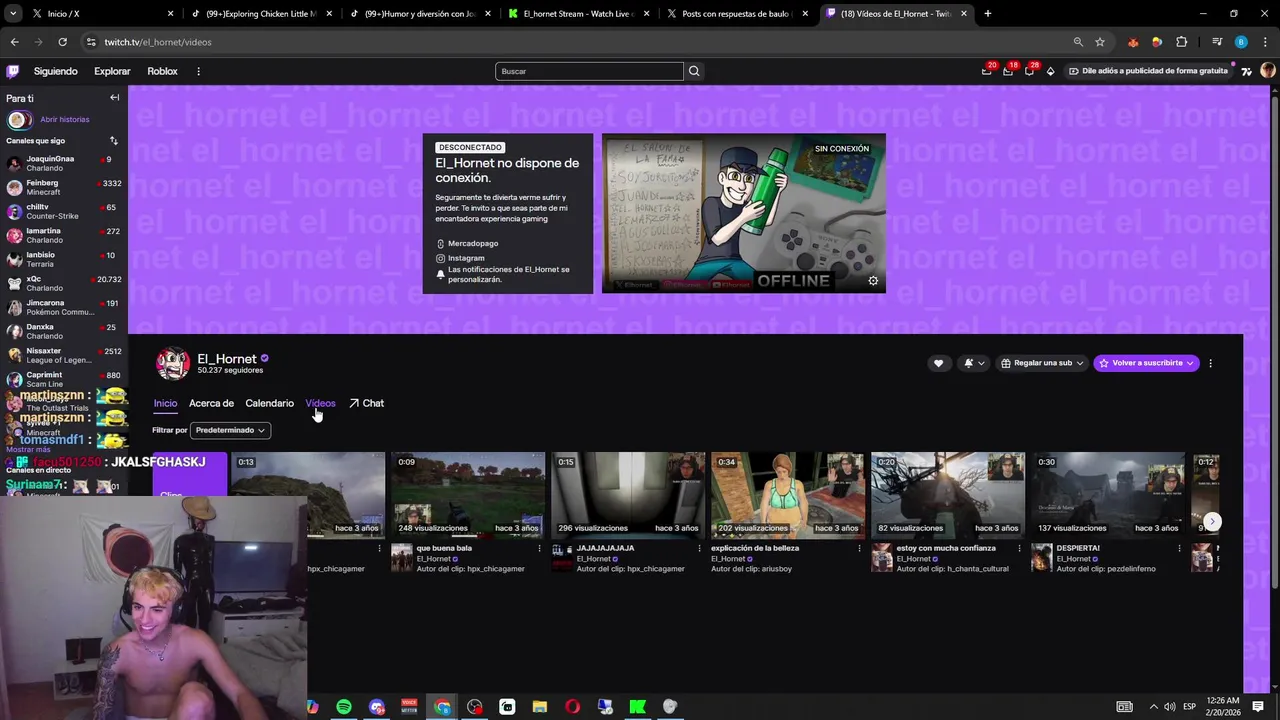Click 'Volver a suscribirte' button
The image size is (1280, 720).
[x=1146, y=363]
